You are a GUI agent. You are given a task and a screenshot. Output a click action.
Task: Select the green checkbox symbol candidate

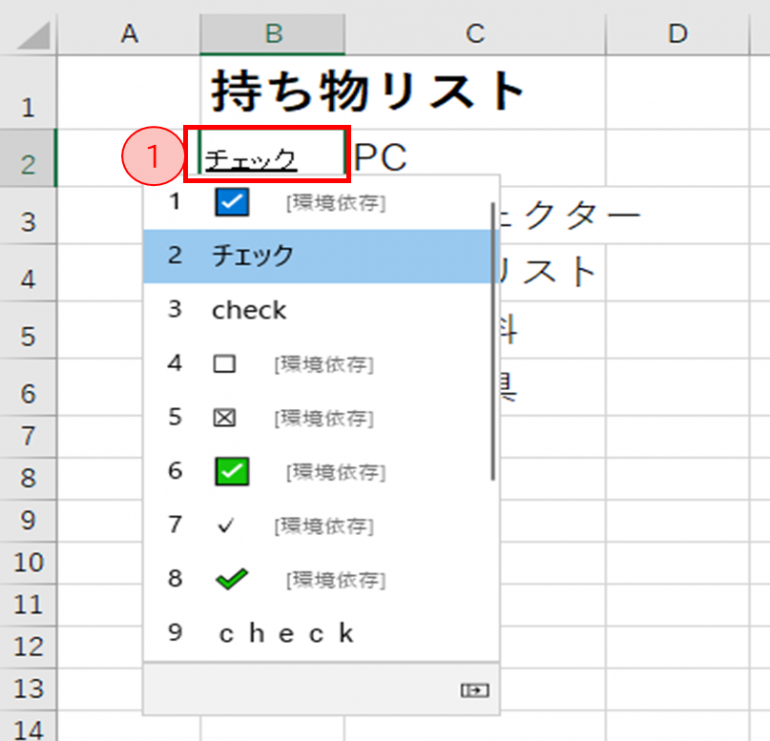232,471
